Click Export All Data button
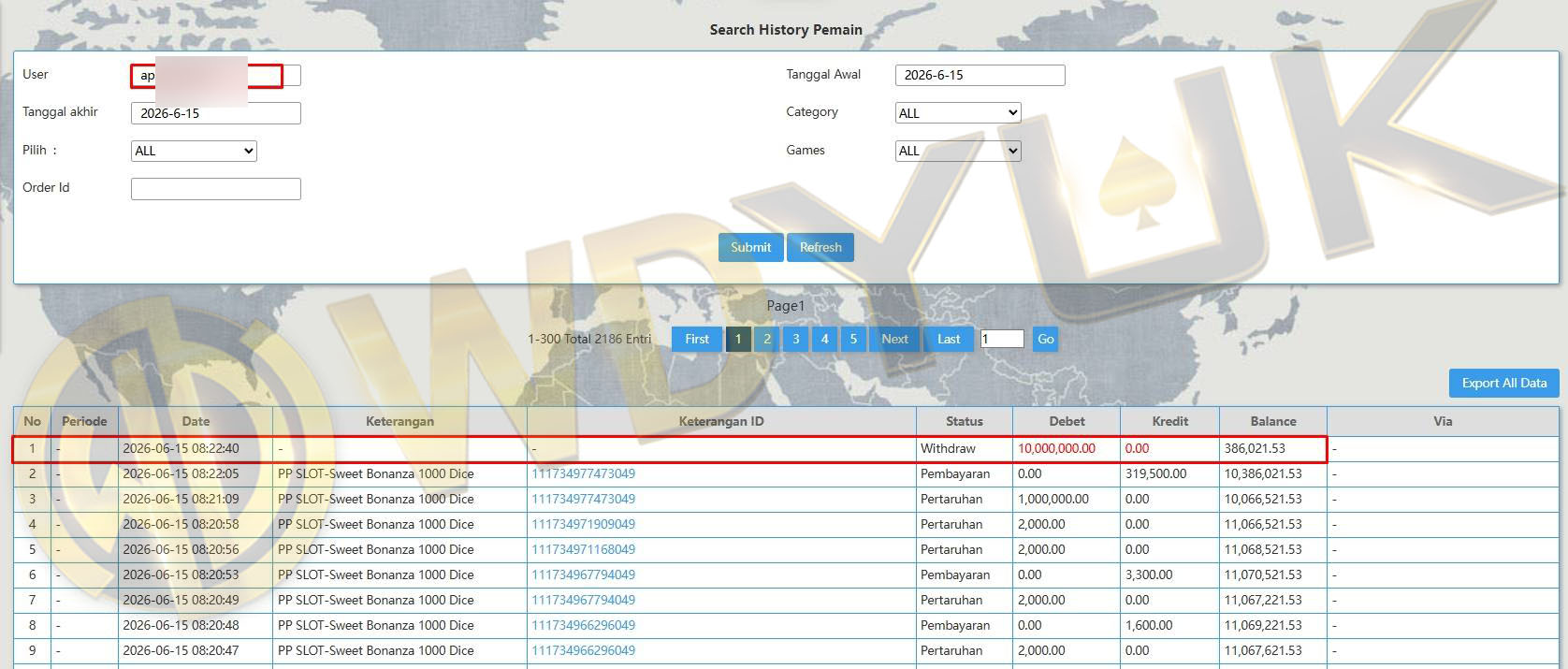 point(1504,383)
